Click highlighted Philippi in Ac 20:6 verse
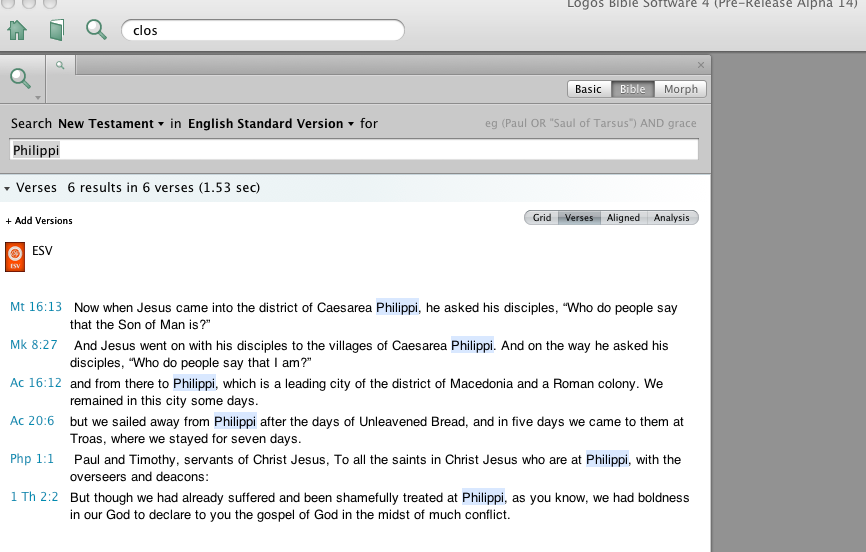This screenshot has height=552, width=866. pyautogui.click(x=235, y=422)
